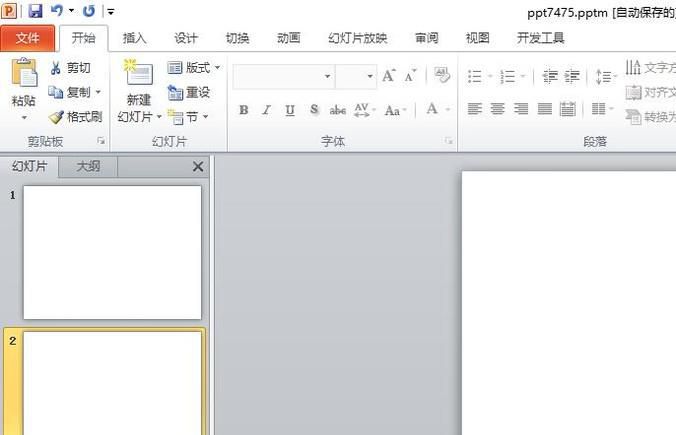Open the 切换 ribbon tab
This screenshot has width=676, height=435.
point(238,38)
